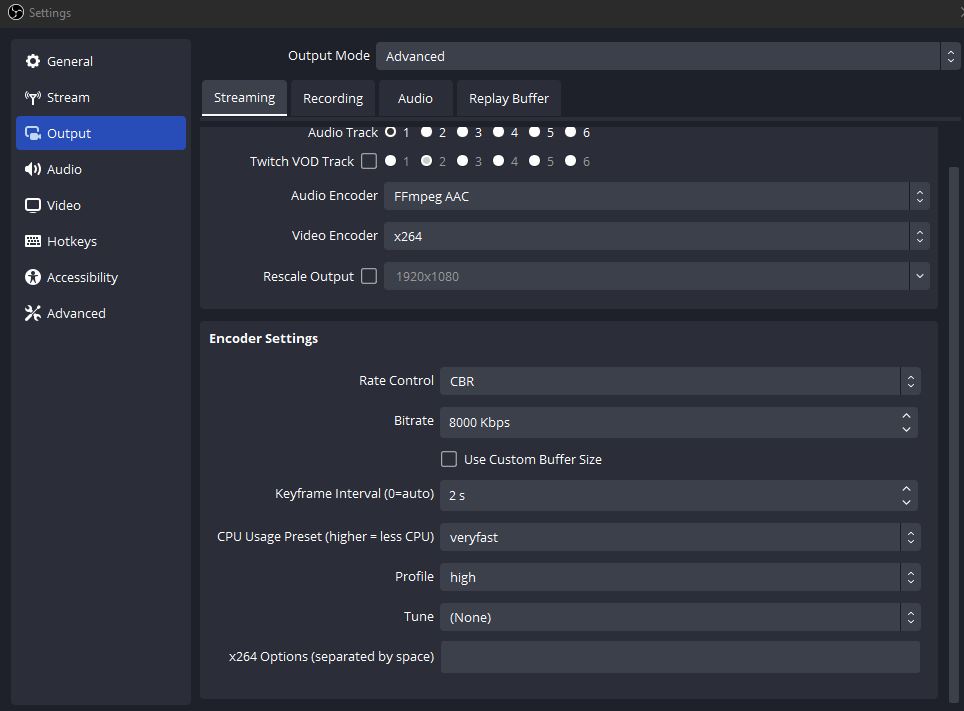The width and height of the screenshot is (964, 711).
Task: Enable the Twitch VOD Track checkbox
Action: 368,161
